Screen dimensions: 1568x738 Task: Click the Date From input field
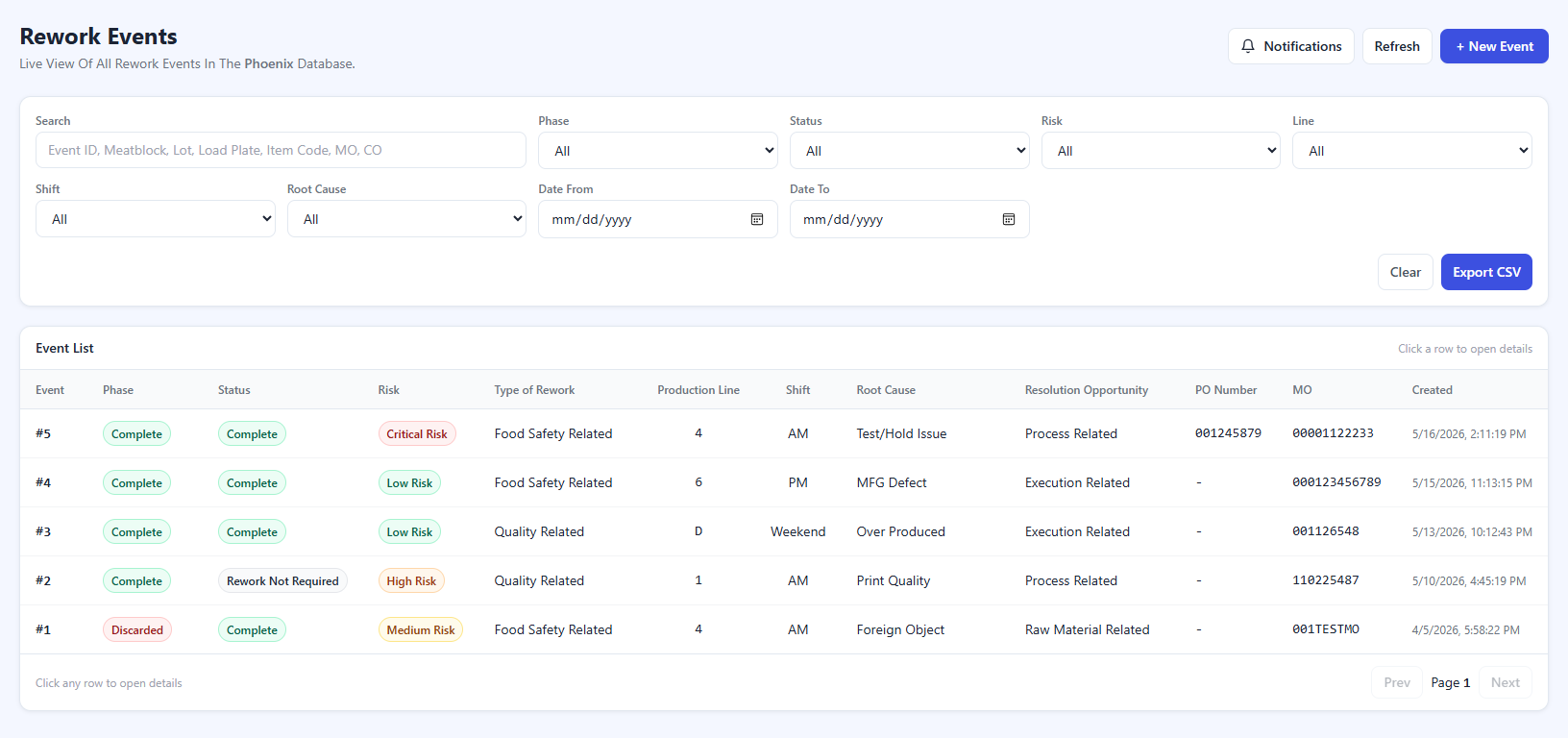pos(658,219)
